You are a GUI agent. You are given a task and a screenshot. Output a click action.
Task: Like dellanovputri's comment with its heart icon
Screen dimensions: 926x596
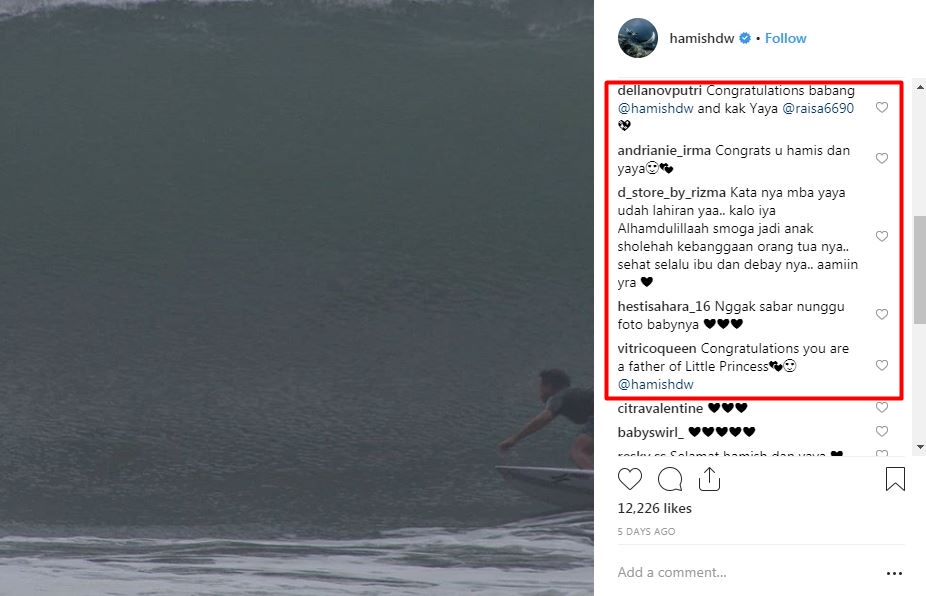882,107
